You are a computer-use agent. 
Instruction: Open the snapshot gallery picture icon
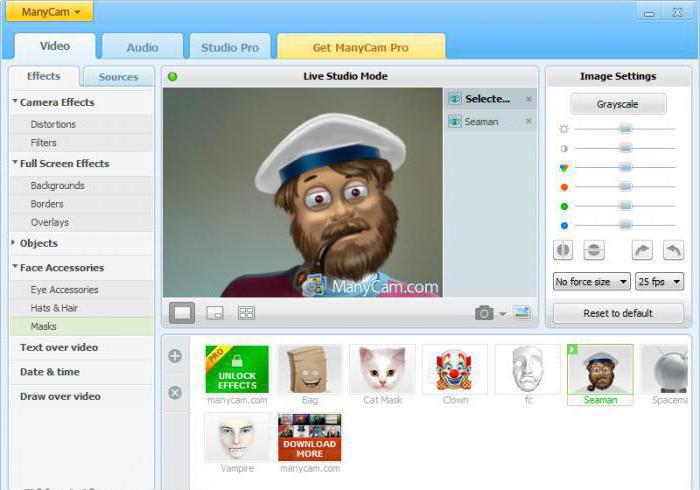pos(522,312)
